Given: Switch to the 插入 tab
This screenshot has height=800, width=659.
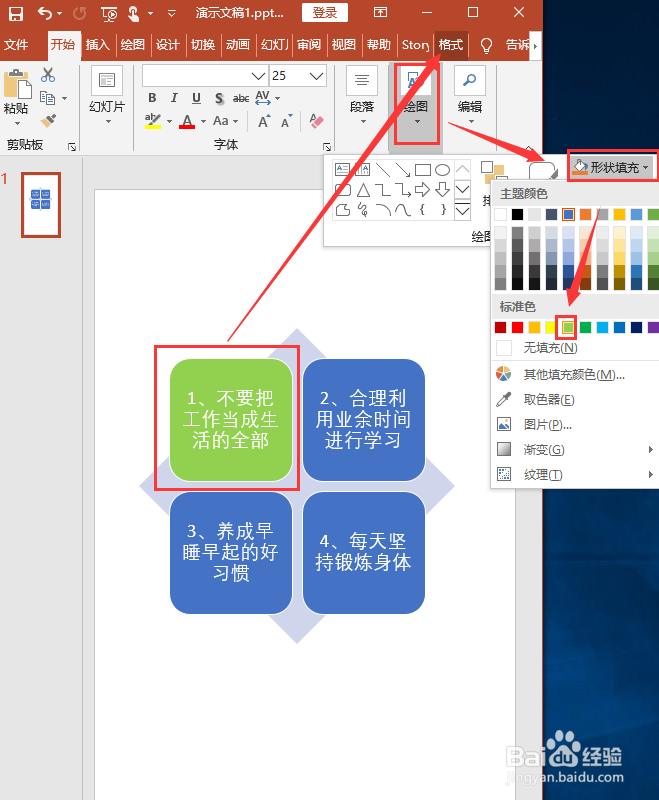Looking at the screenshot, I should click(98, 45).
